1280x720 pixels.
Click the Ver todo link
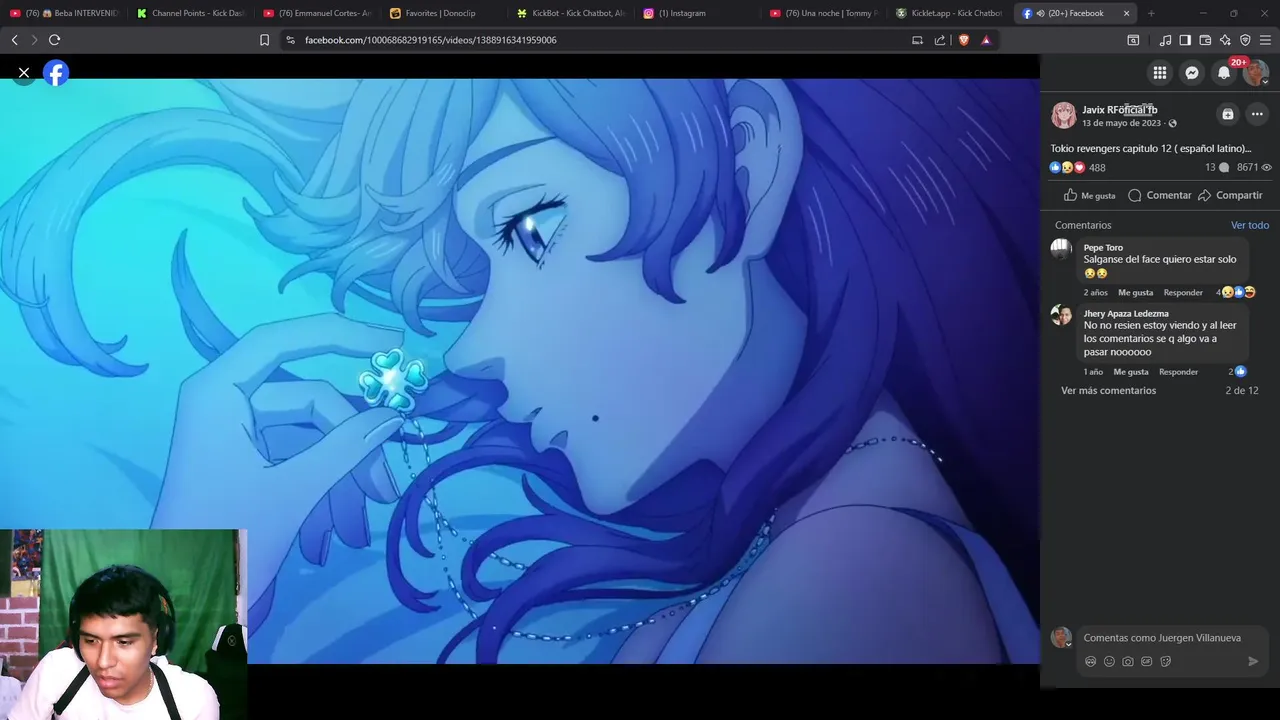pyautogui.click(x=1250, y=225)
